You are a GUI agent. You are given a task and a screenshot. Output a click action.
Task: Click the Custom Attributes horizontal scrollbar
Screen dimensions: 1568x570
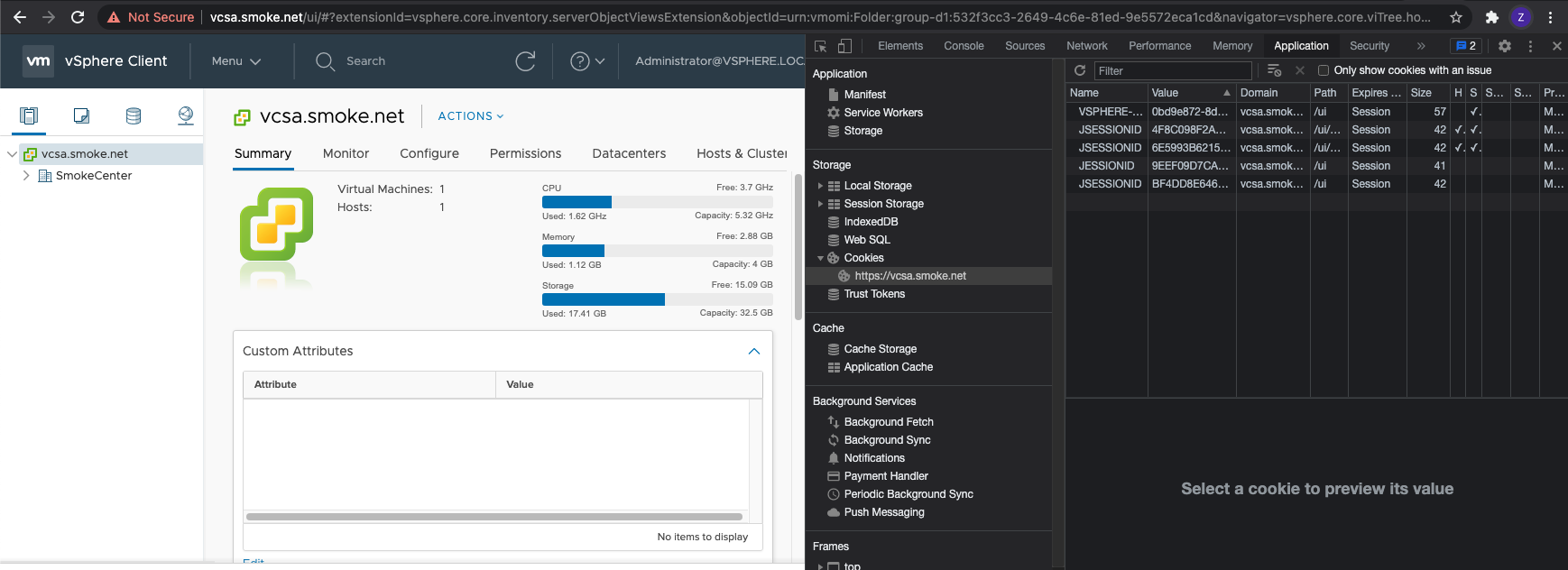pyautogui.click(x=494, y=517)
